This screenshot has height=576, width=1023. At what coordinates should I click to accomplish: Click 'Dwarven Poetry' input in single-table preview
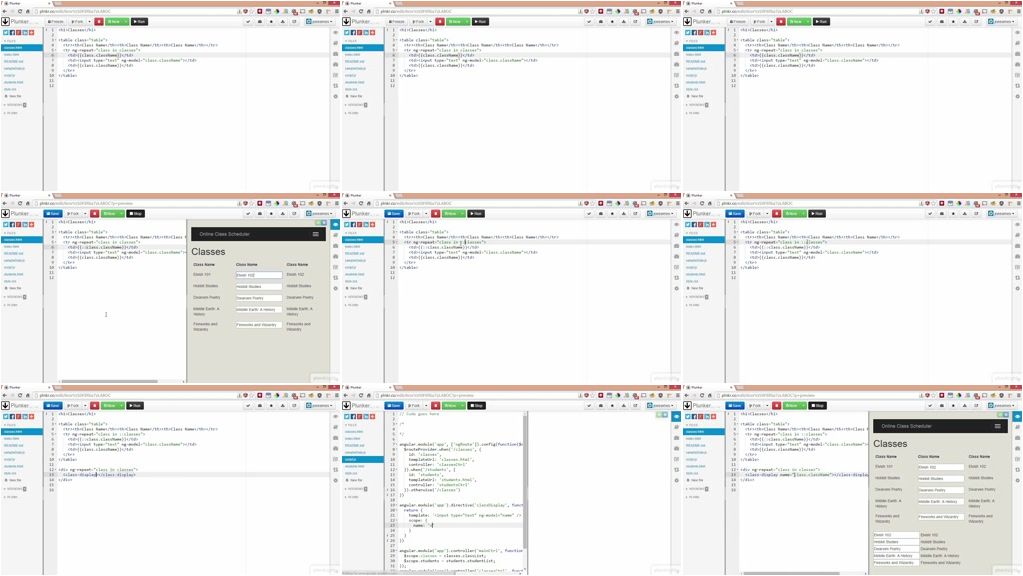(259, 297)
